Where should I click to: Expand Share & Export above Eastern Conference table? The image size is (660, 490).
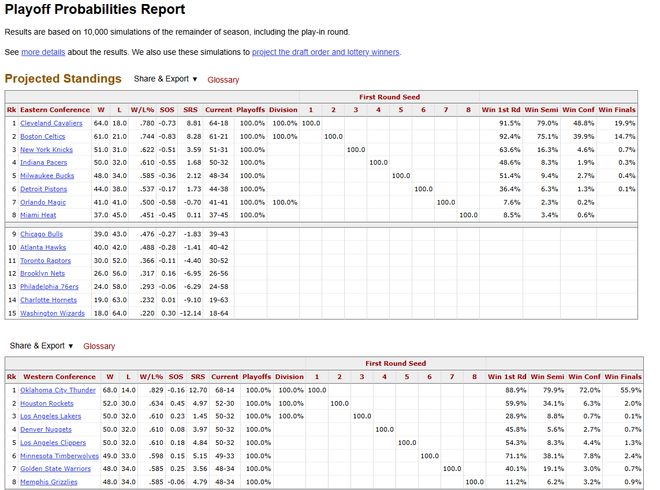click(165, 79)
